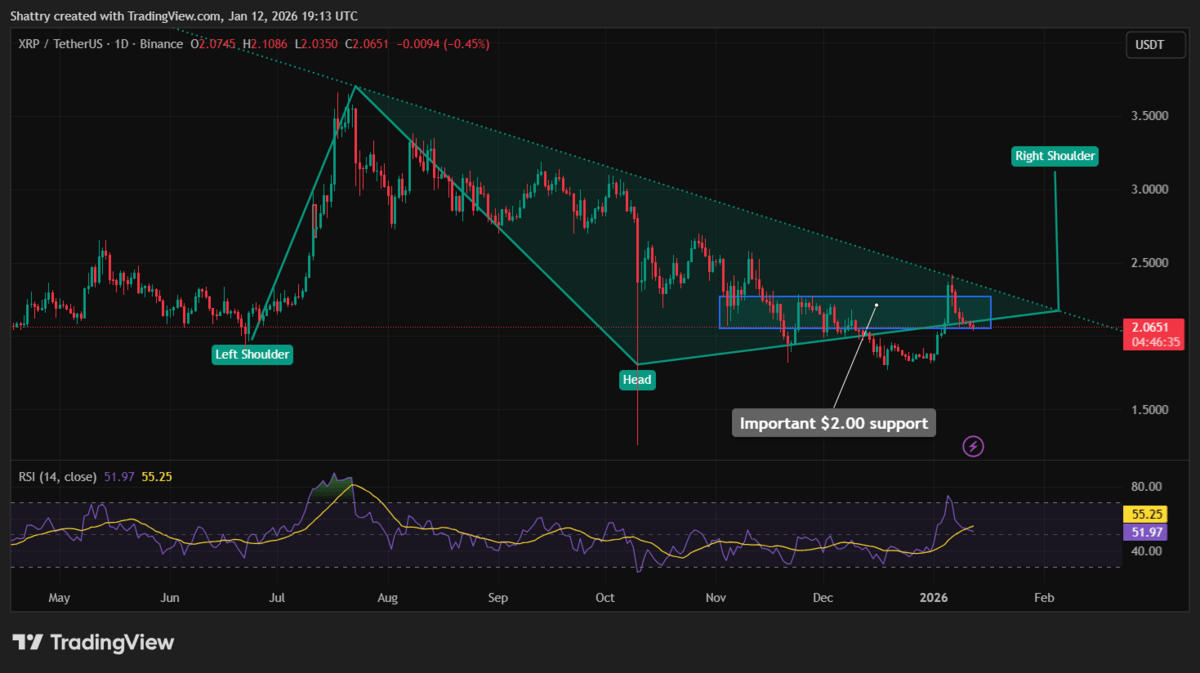Open instant order placement via lightning bolt icon
Screen dimensions: 1200x673
[x=973, y=445]
